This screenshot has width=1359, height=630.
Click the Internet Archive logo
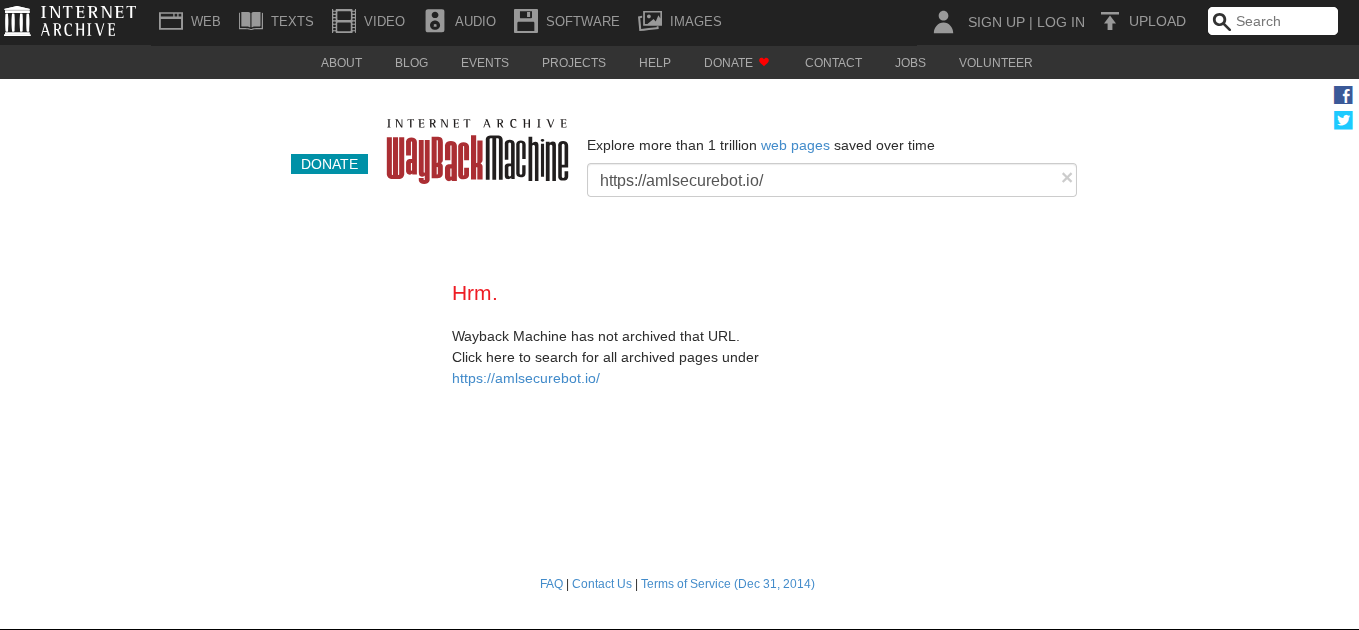(70, 21)
